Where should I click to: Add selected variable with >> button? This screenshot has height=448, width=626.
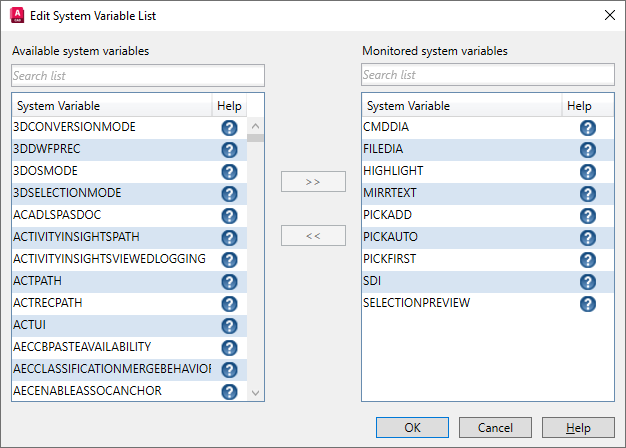[x=313, y=182]
